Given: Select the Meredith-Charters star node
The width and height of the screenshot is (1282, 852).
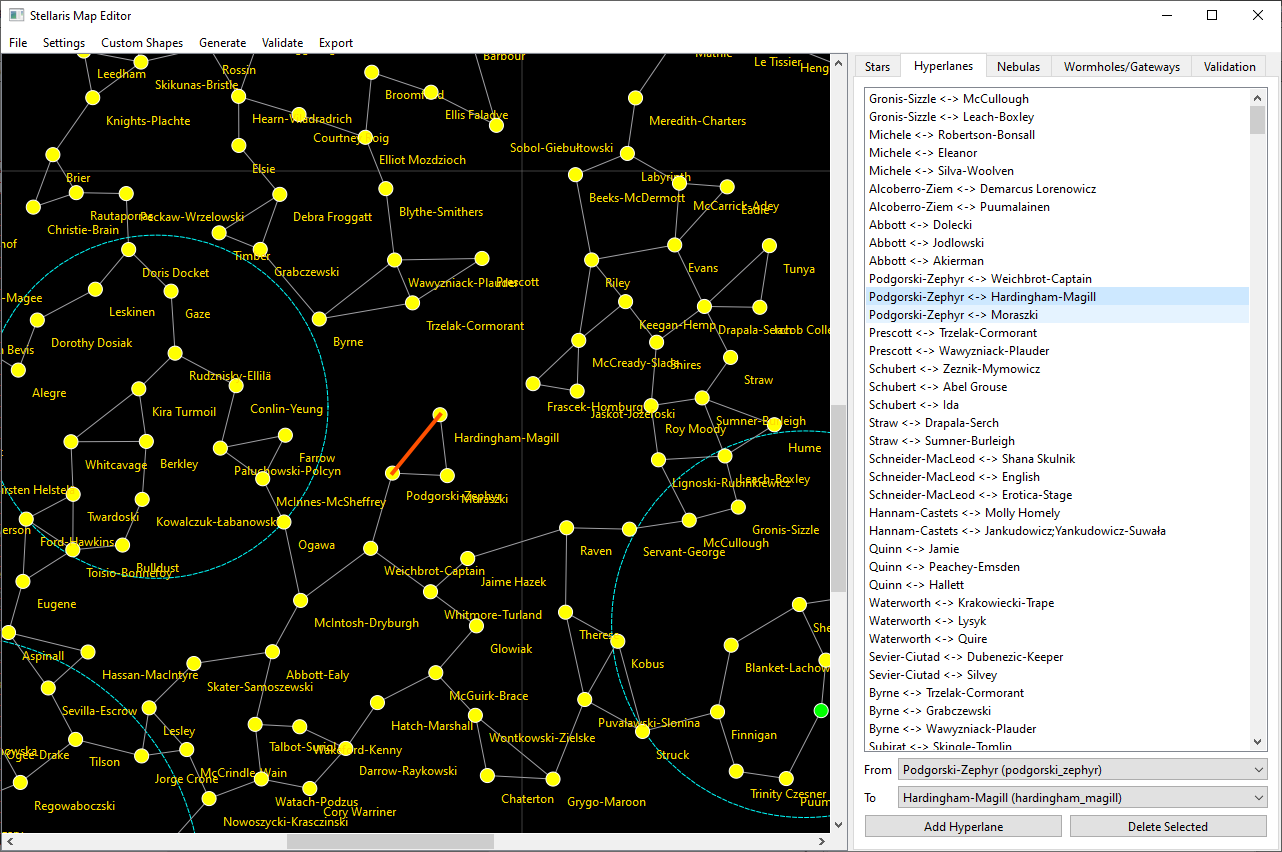Looking at the screenshot, I should click(635, 97).
